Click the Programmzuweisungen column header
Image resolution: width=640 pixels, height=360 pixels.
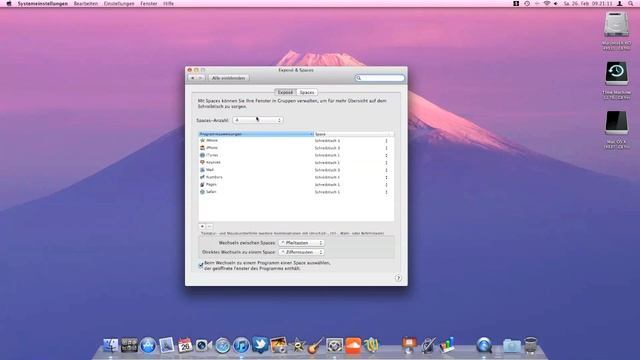pyautogui.click(x=256, y=134)
